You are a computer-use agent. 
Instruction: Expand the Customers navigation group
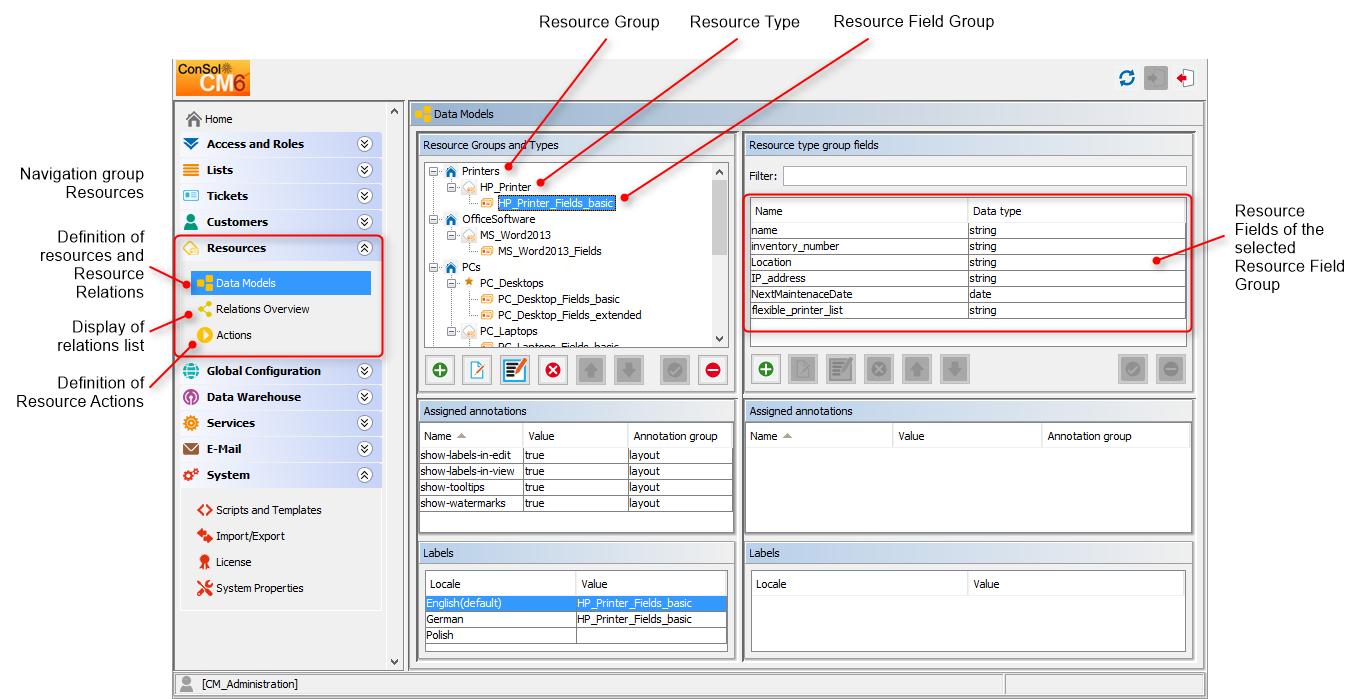coord(365,222)
